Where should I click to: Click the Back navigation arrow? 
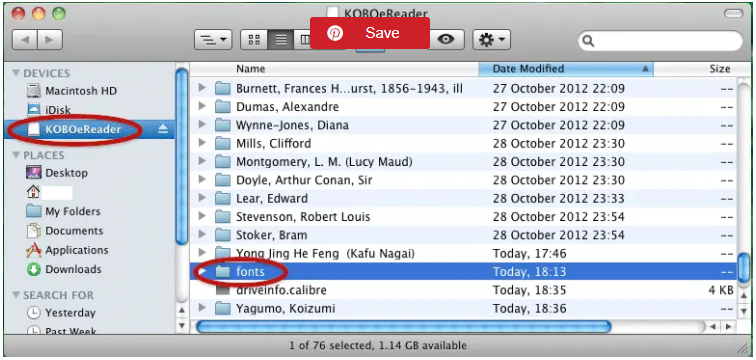tap(25, 40)
